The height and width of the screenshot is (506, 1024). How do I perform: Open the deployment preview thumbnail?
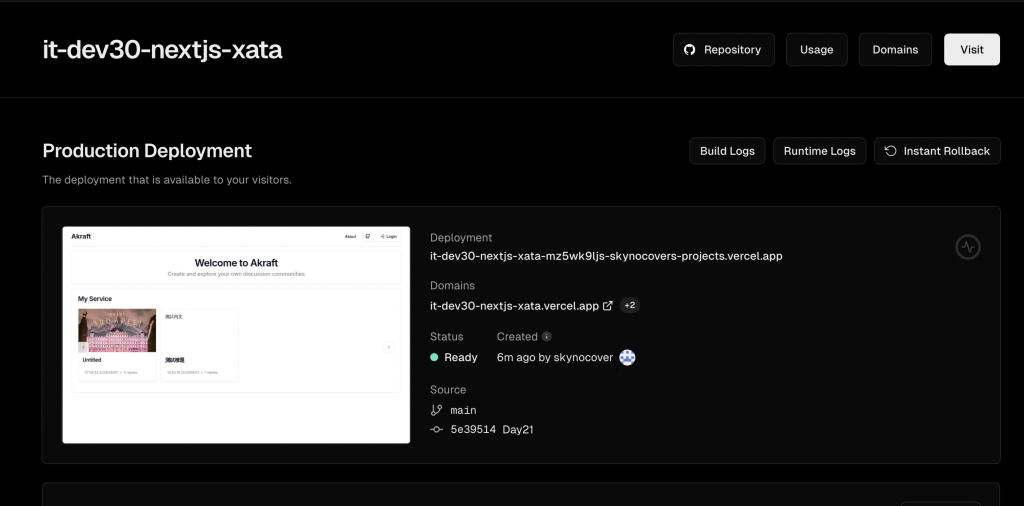pyautogui.click(x=236, y=335)
